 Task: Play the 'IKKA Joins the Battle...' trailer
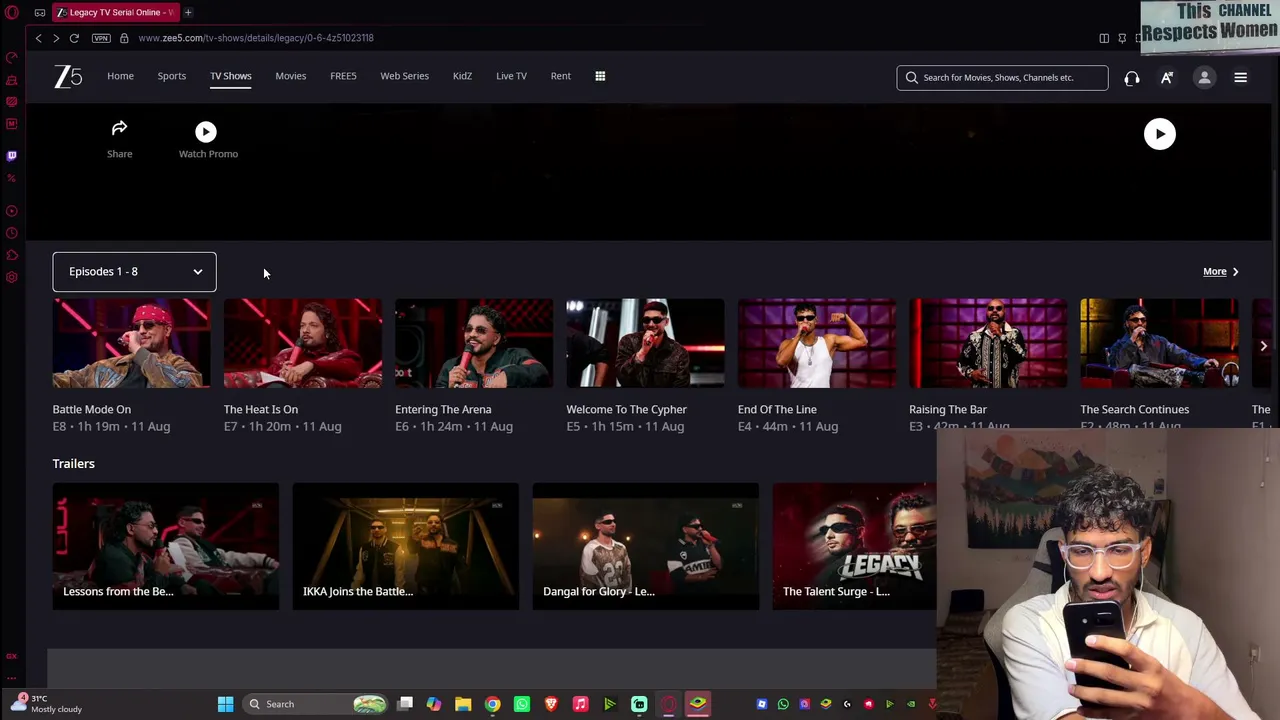pos(406,547)
